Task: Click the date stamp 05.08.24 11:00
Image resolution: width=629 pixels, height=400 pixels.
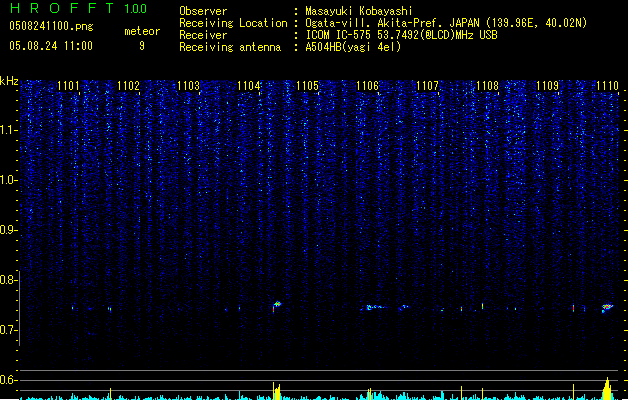Action: click(x=51, y=46)
